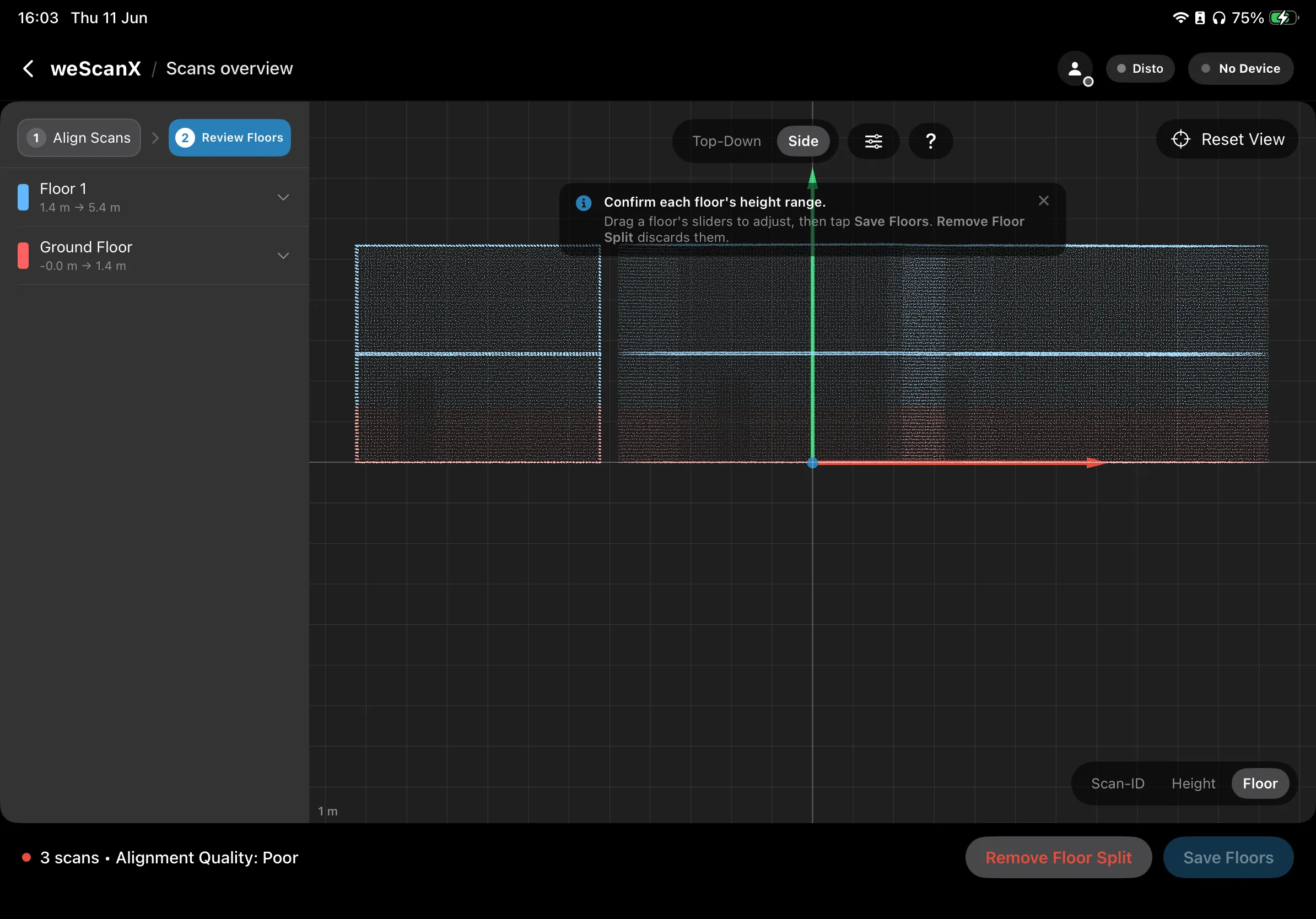Viewport: 1316px width, 919px height.
Task: Expand the Ground Floor row chevron
Action: point(283,256)
